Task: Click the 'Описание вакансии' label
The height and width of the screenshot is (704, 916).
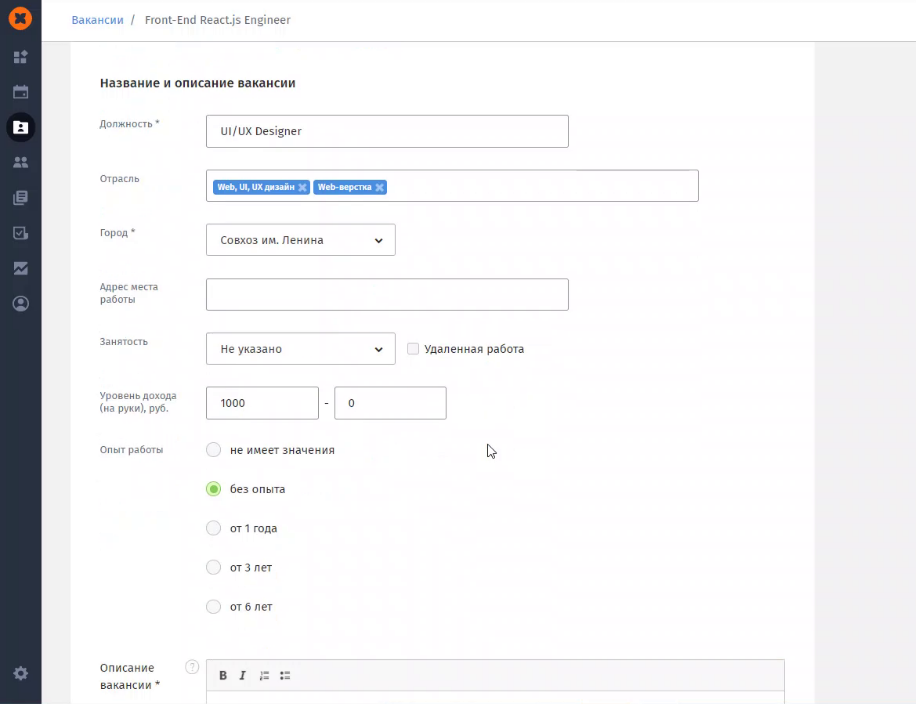Action: pos(130,676)
